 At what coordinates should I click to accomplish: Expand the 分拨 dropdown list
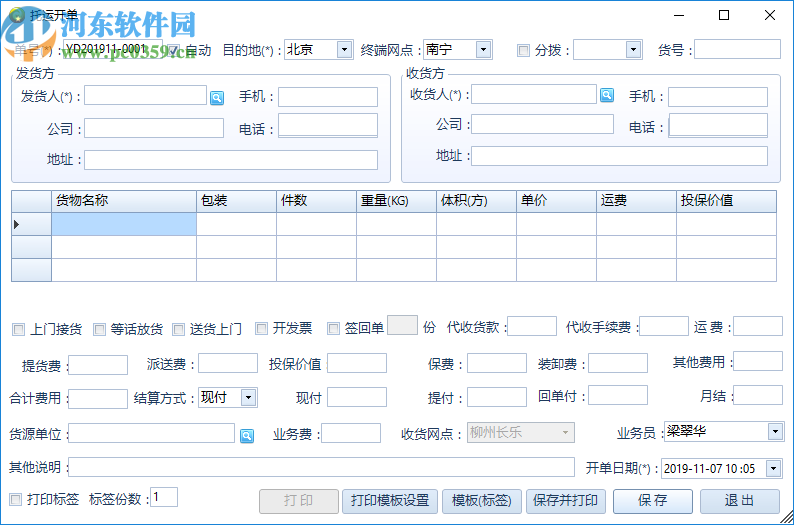point(633,50)
